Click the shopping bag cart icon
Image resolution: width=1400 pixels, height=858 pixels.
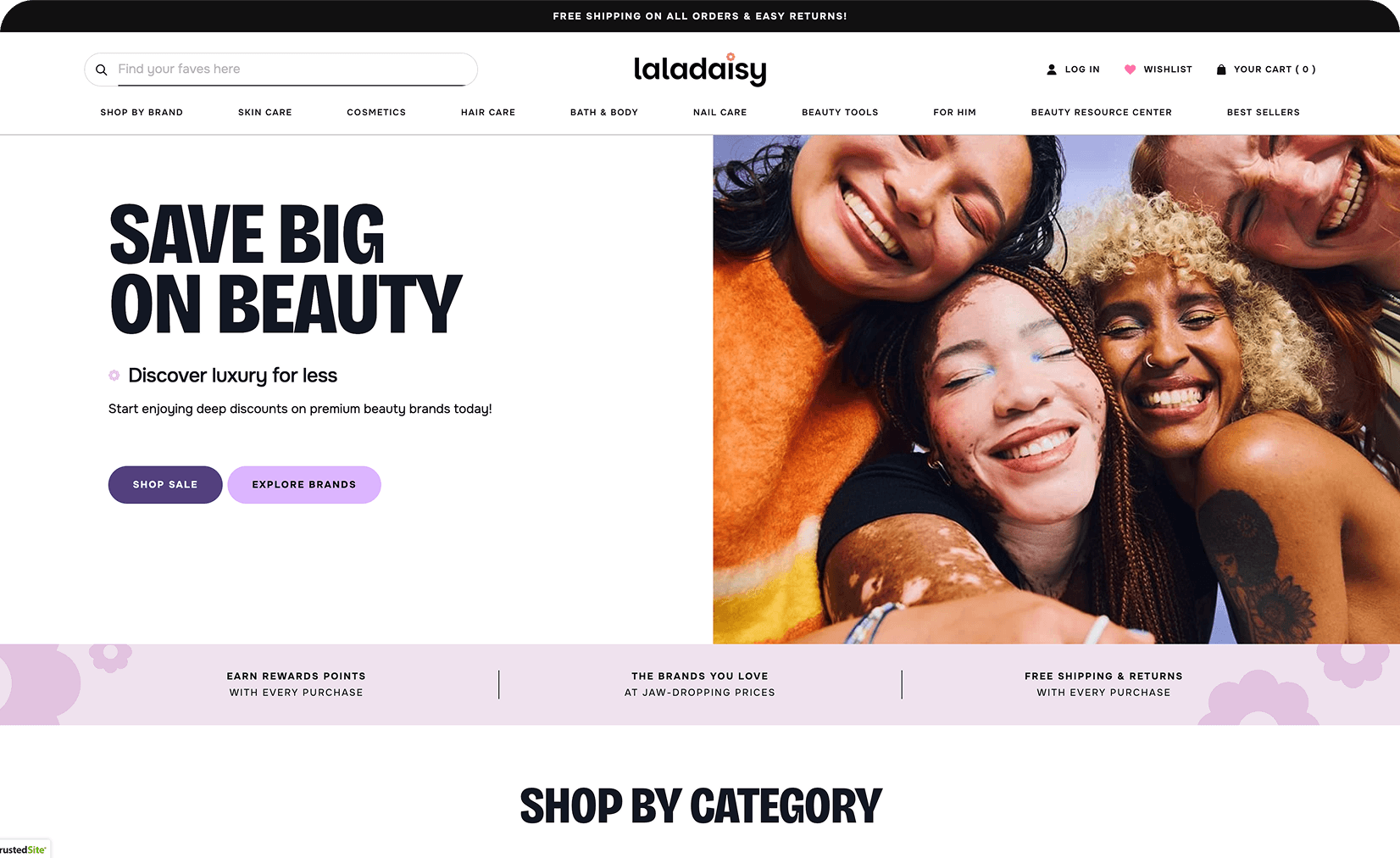(1221, 70)
